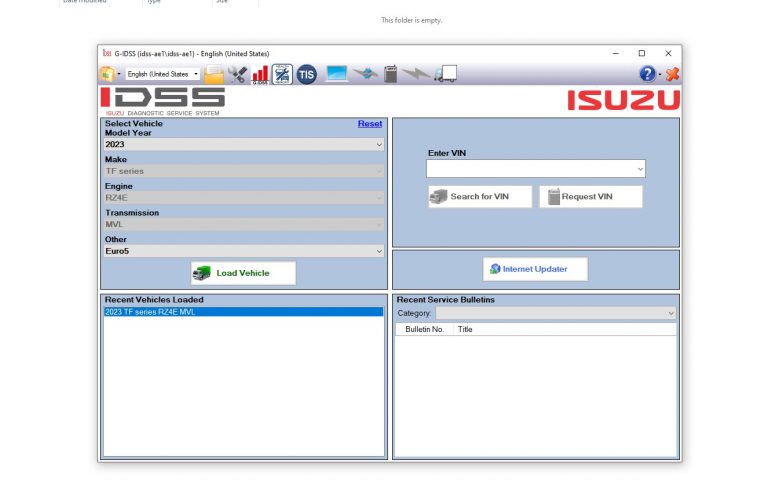The image size is (768, 489).
Task: Open the blue question mark help icon
Action: (648, 74)
